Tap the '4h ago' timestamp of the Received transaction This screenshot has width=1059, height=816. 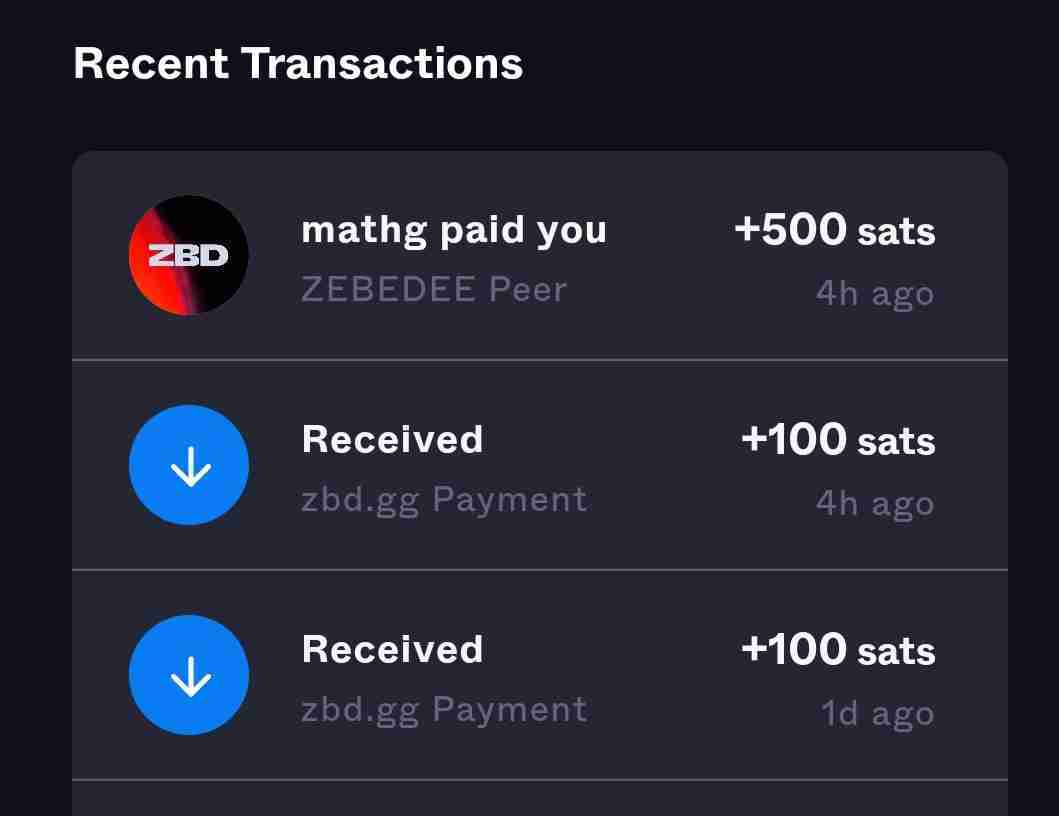pos(875,503)
